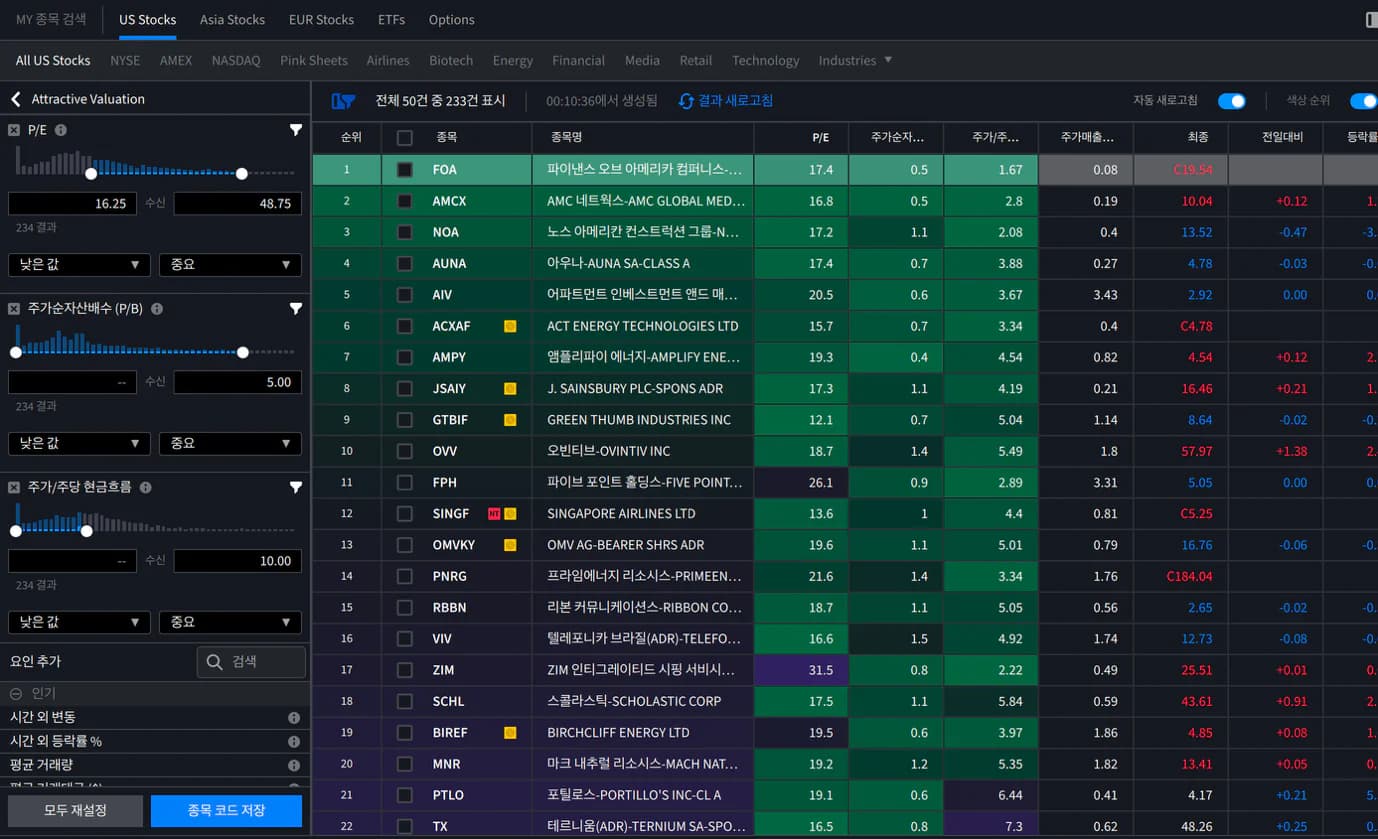
Task: Click 주가/주당 현금흐름 slider's upper handle
Action: point(86,531)
